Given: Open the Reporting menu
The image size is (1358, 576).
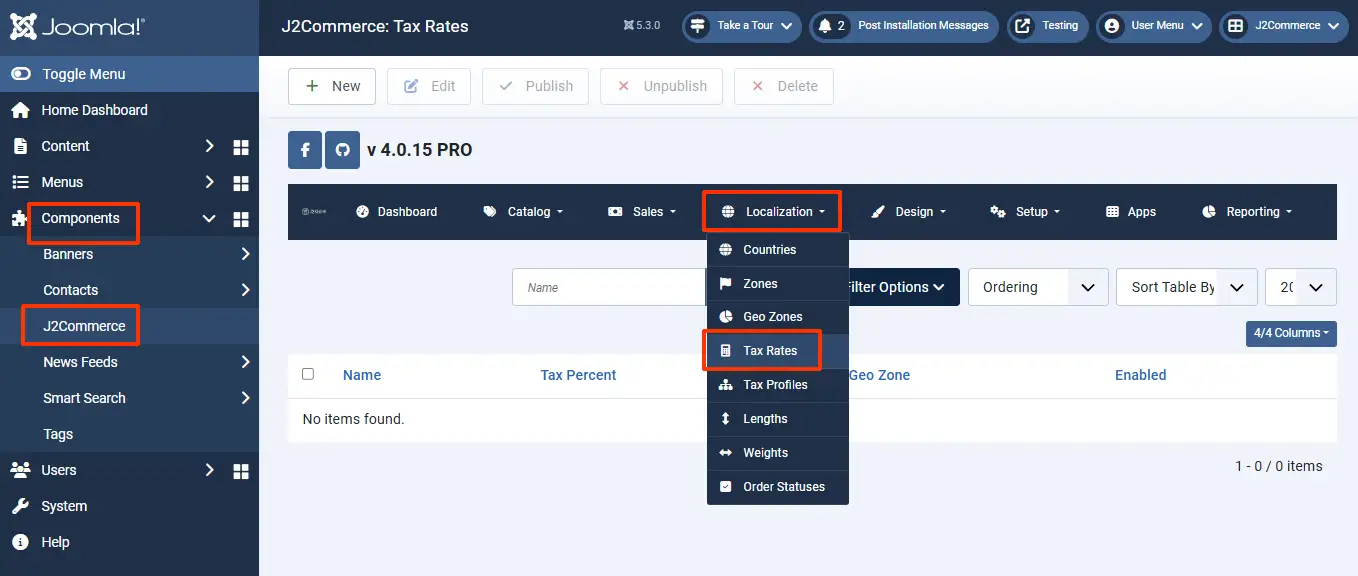Looking at the screenshot, I should pyautogui.click(x=1247, y=212).
